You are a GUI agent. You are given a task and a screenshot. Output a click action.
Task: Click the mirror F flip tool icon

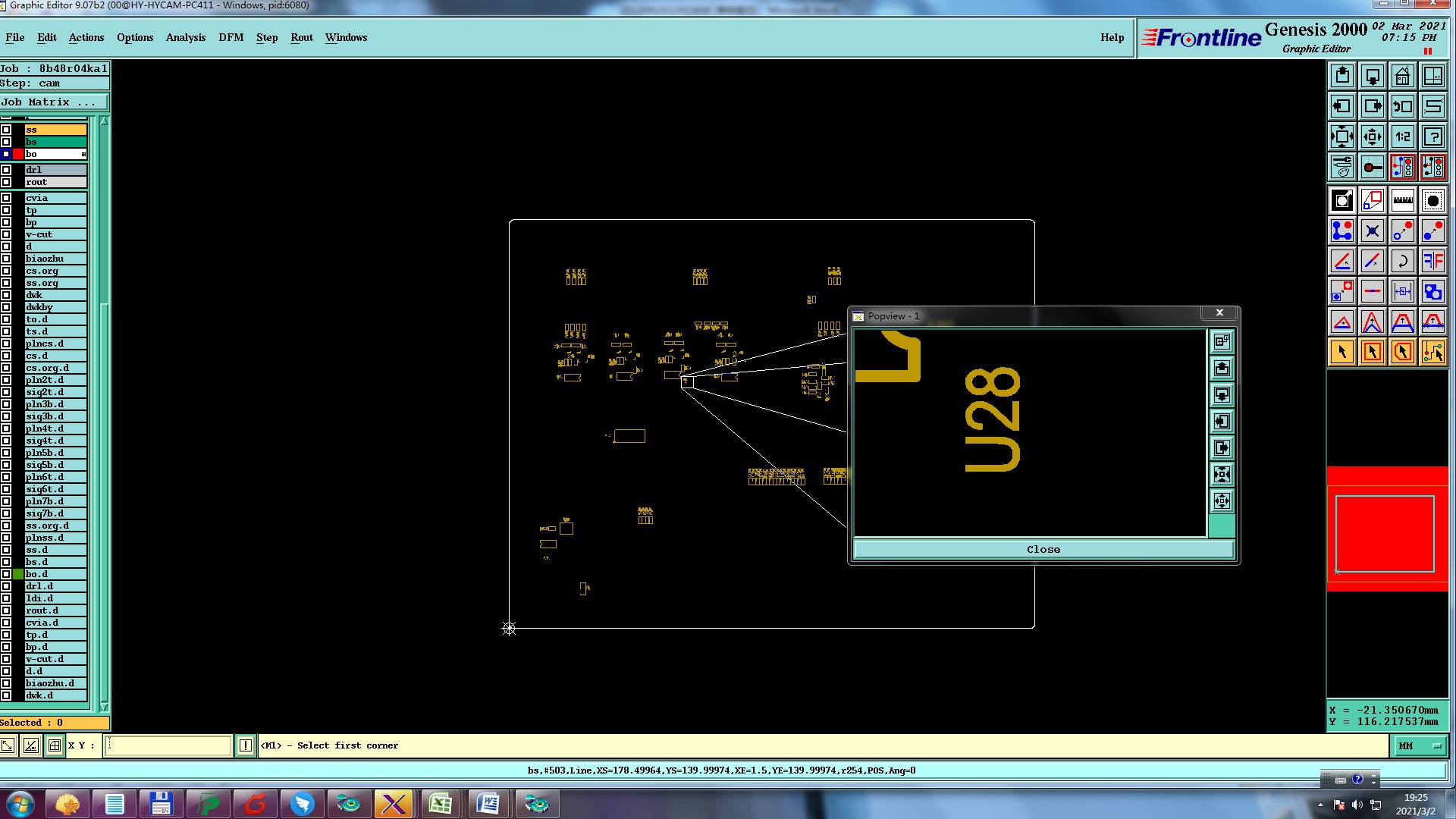click(1432, 262)
